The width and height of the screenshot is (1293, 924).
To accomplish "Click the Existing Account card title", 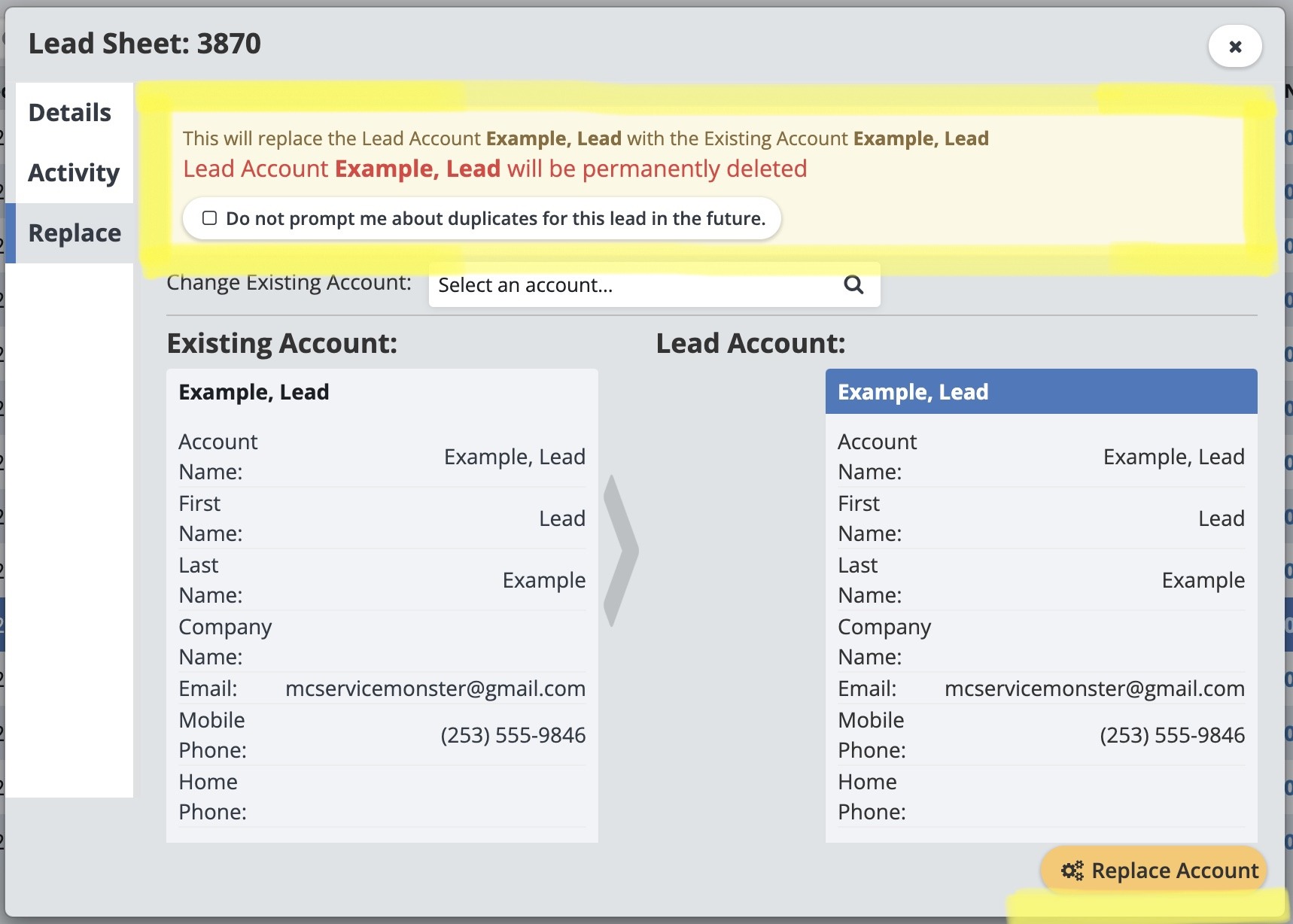I will pos(254,392).
